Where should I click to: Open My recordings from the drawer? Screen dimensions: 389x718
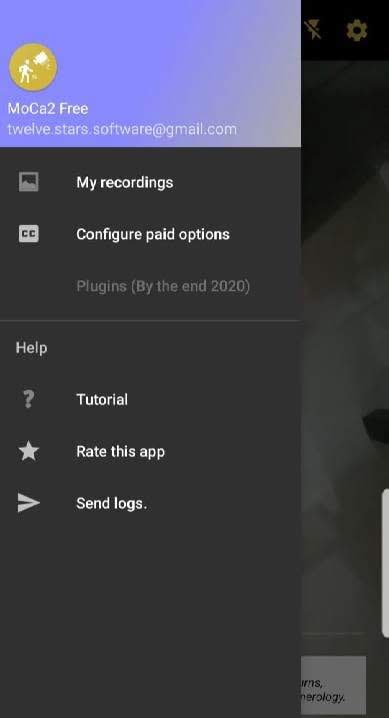point(150,182)
